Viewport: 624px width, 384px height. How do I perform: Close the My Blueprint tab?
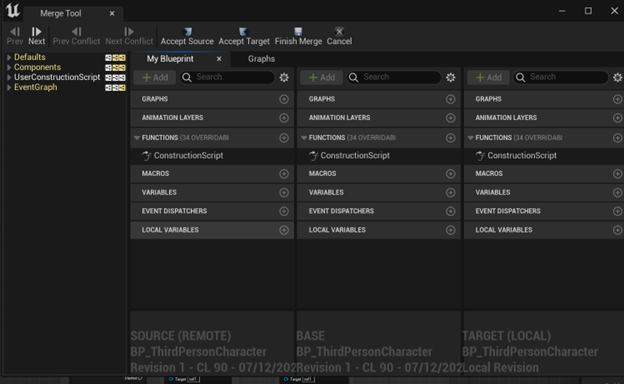point(219,59)
